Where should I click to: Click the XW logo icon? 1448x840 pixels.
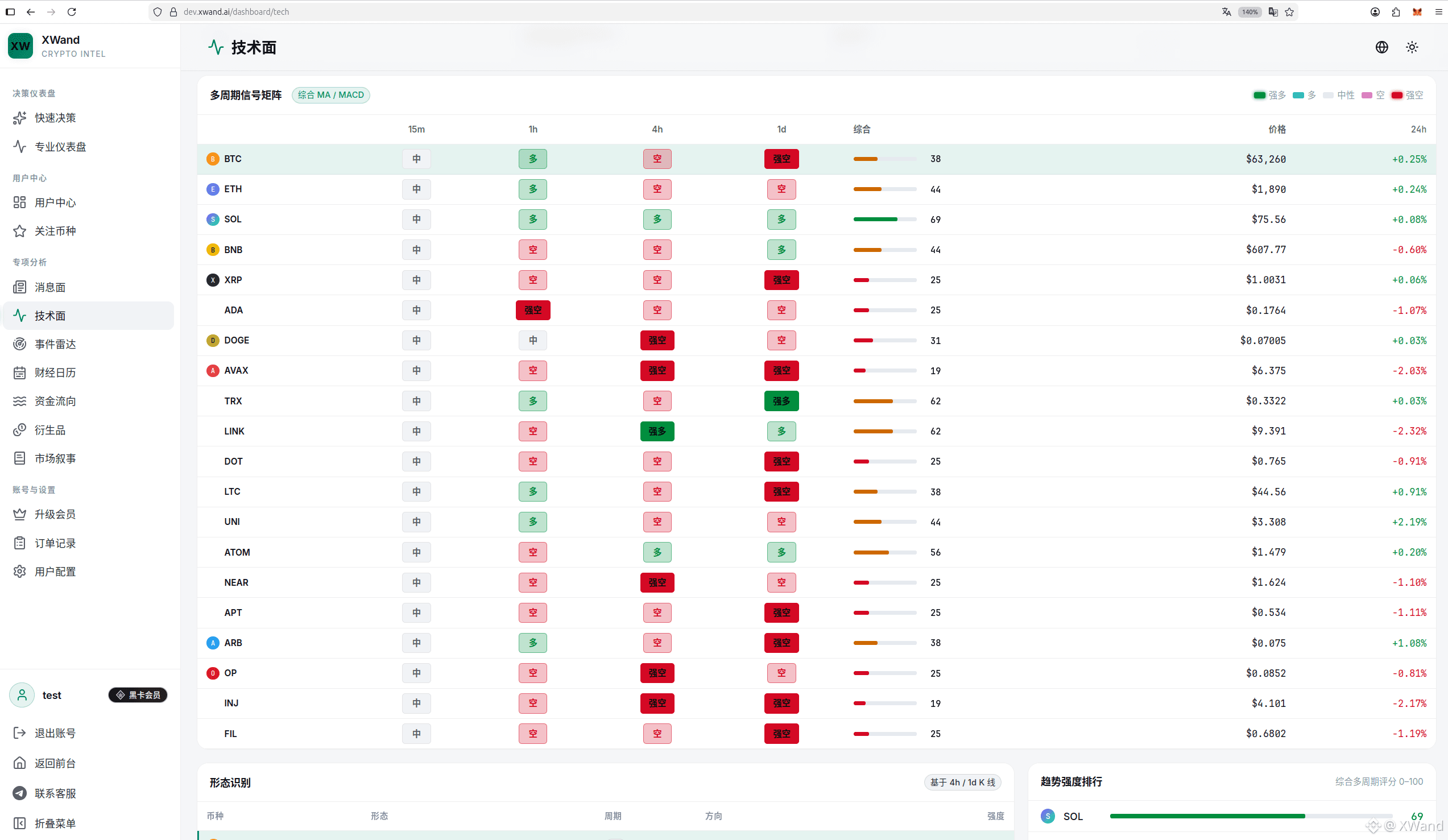coord(20,46)
